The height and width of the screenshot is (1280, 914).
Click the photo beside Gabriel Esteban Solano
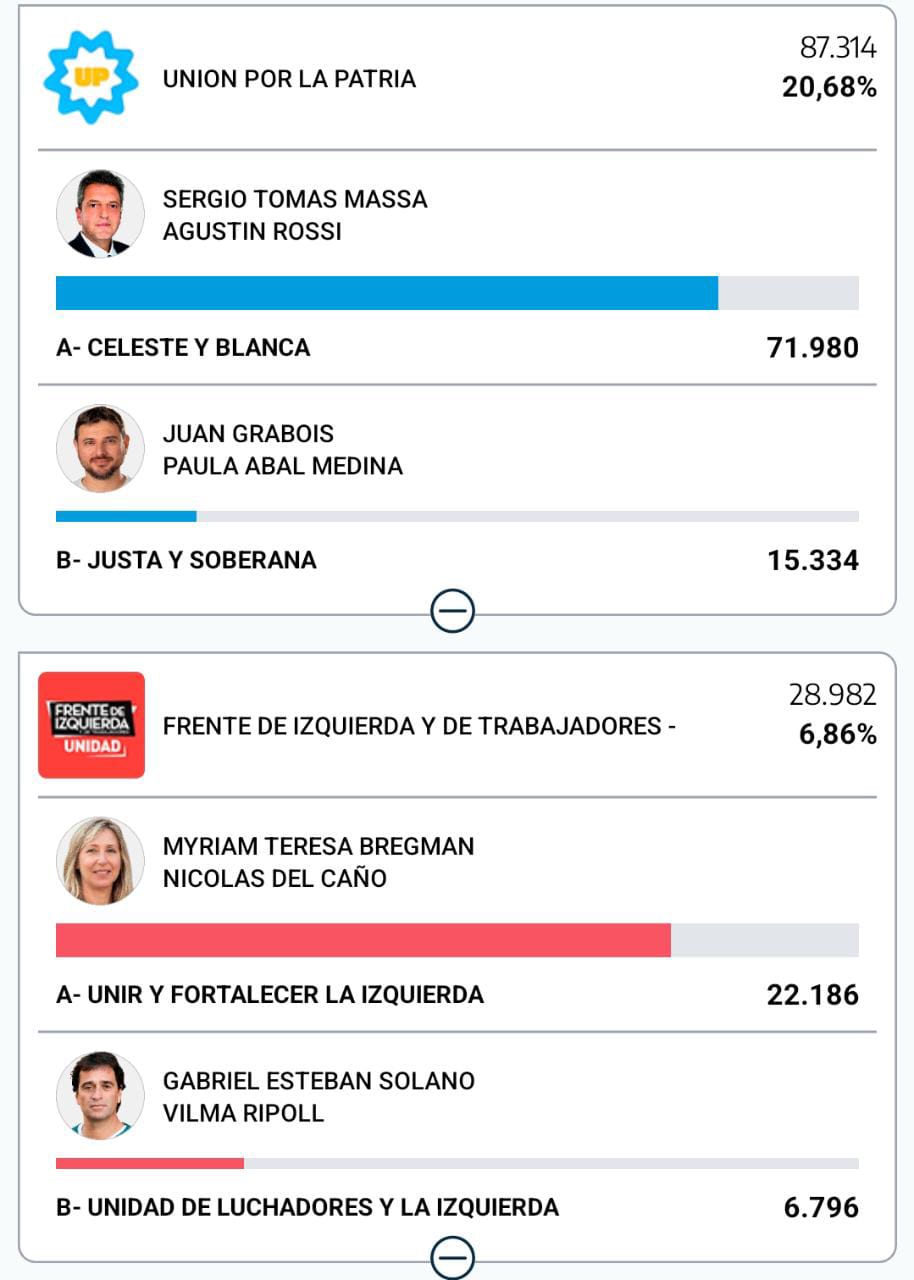tap(100, 1095)
